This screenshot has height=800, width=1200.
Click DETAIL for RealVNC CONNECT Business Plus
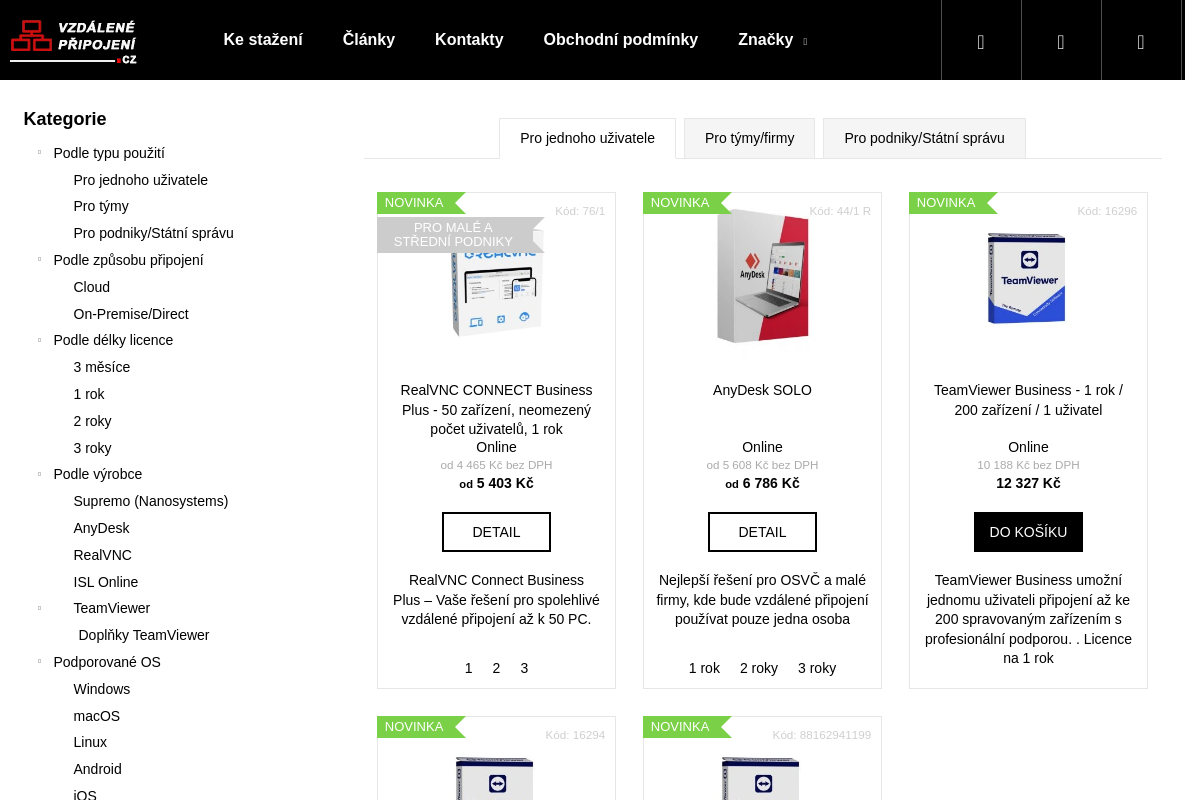496,532
